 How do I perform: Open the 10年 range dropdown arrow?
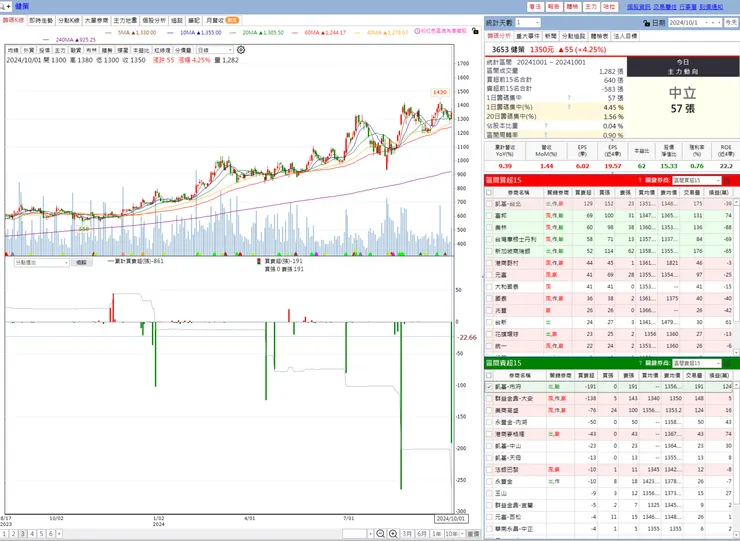click(462, 534)
